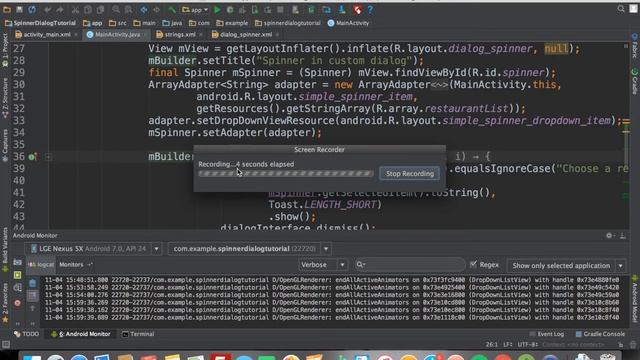640x360 pixels.
Task: Click the navigate Back arrow icon
Action: [144, 9]
